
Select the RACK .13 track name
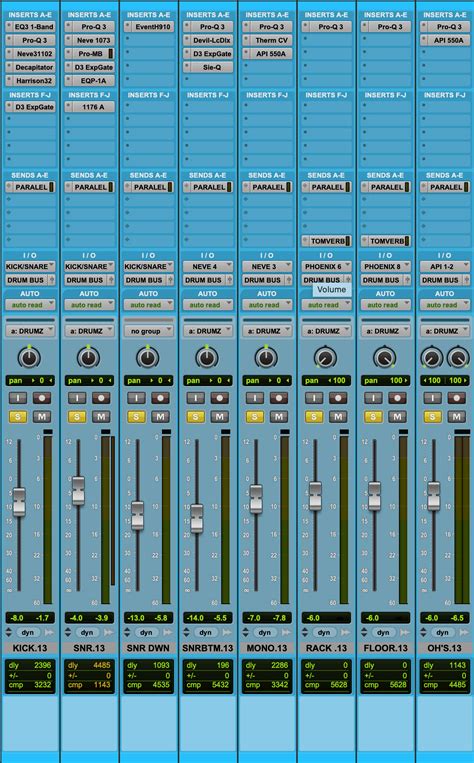point(326,648)
